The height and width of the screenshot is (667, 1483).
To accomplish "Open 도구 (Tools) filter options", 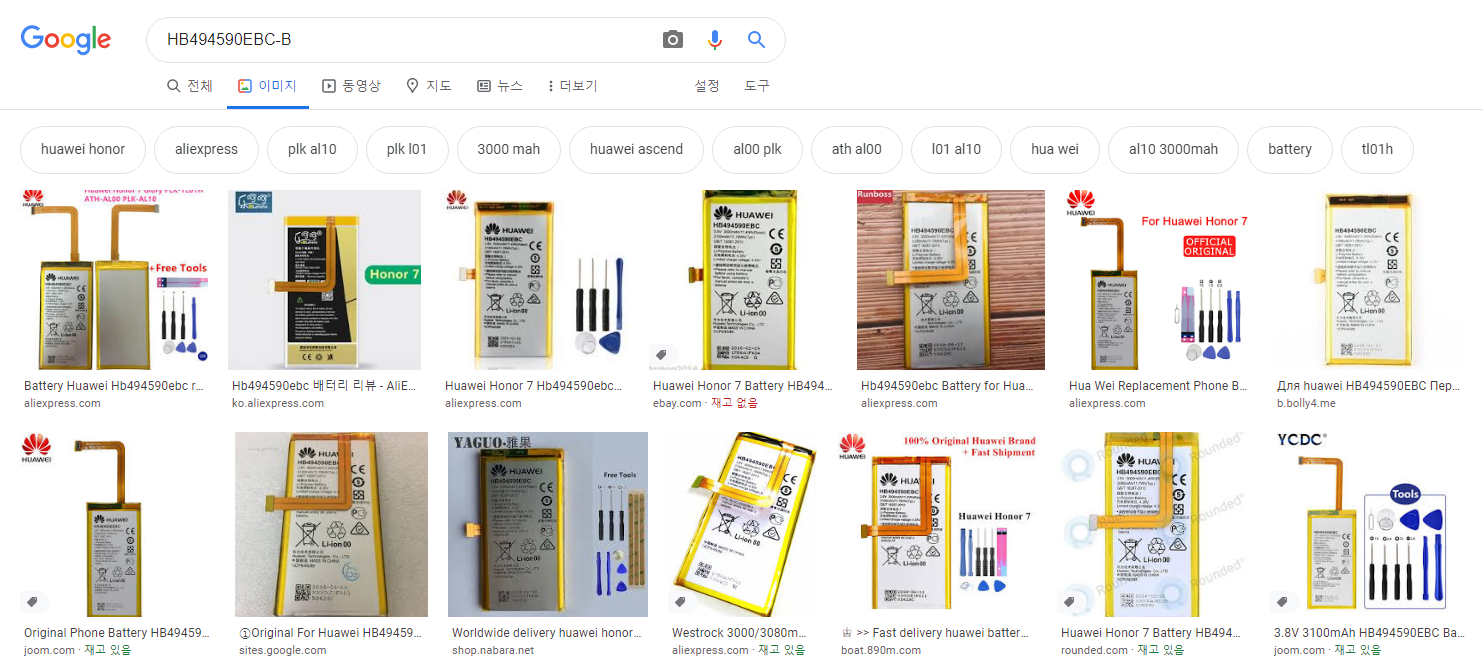I will pos(757,86).
